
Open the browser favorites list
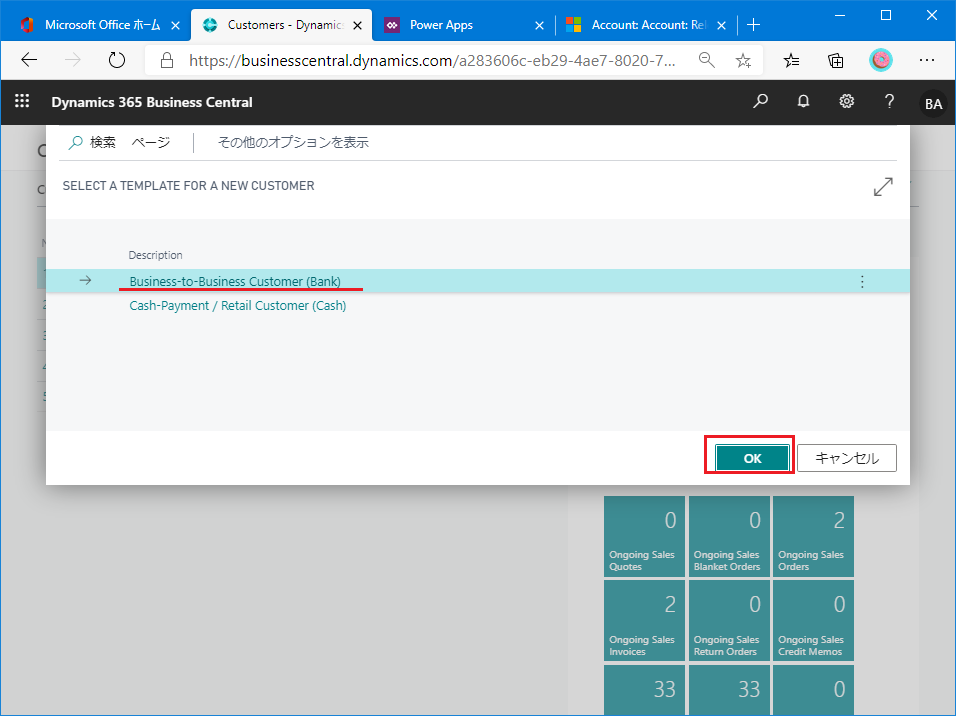tap(791, 60)
